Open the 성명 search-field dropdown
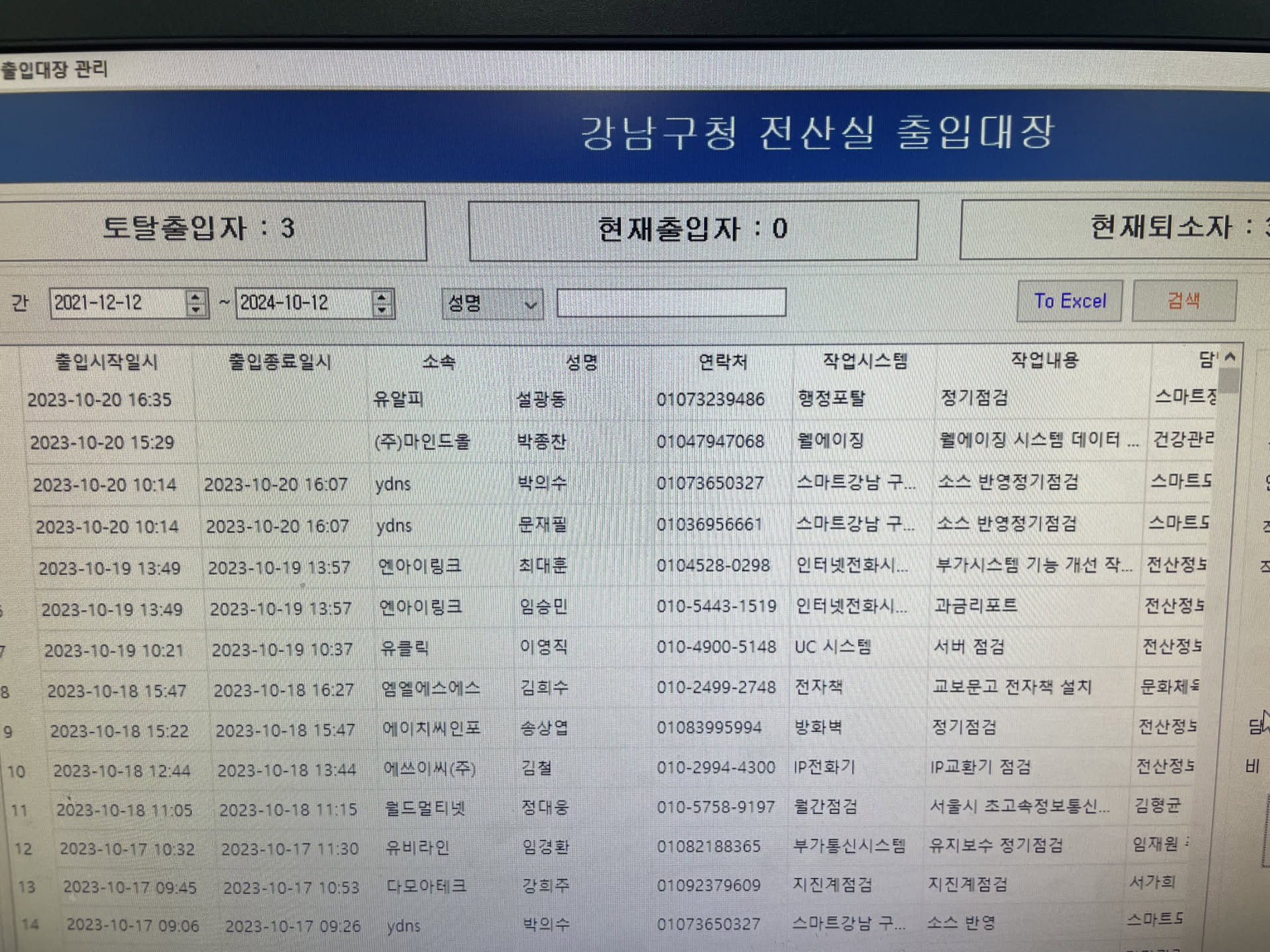Screen dimensions: 1270x952 (x=530, y=305)
